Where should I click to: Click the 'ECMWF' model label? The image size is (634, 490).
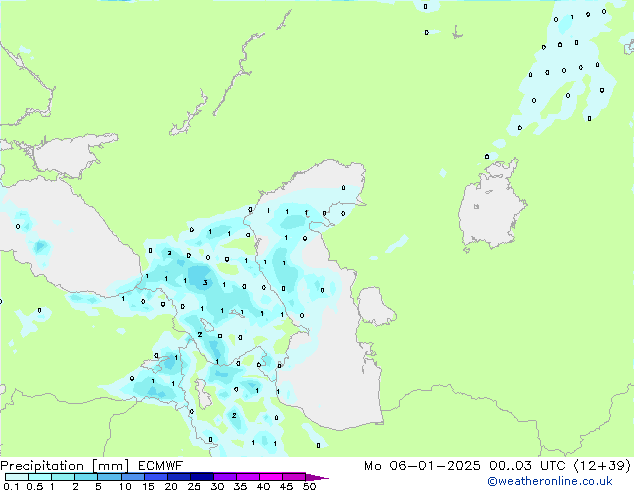pyautogui.click(x=161, y=466)
